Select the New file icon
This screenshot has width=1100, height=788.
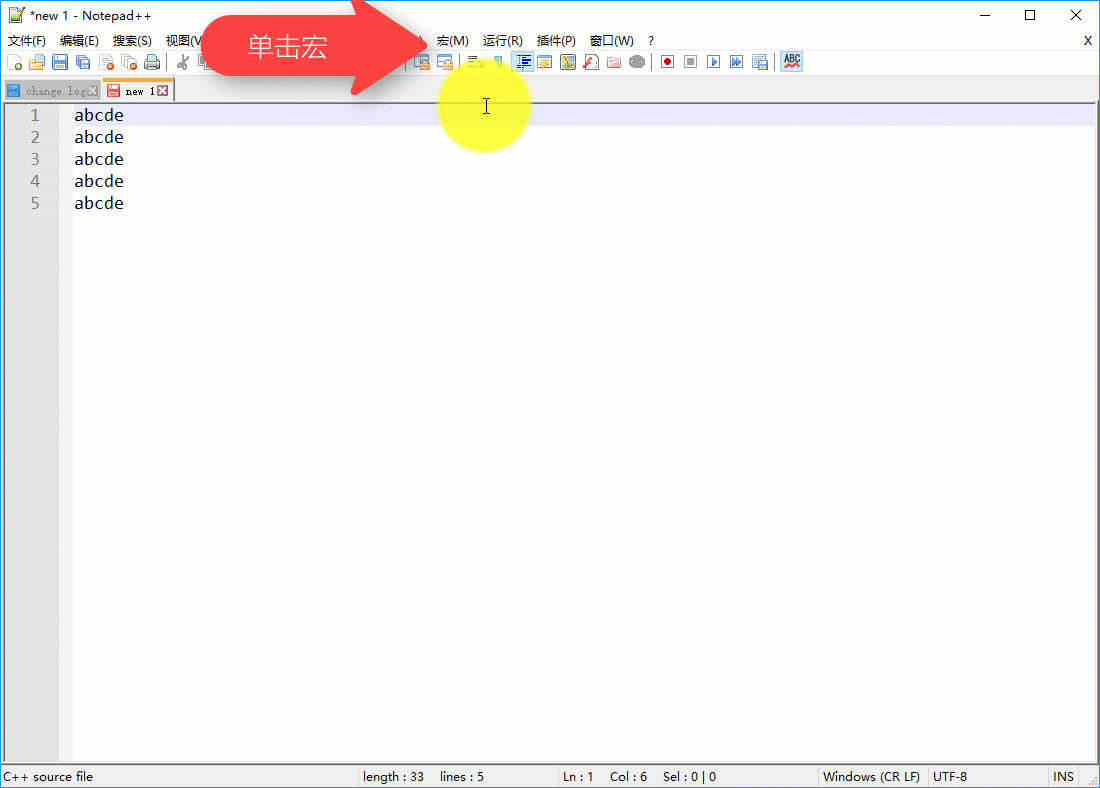pyautogui.click(x=15, y=61)
